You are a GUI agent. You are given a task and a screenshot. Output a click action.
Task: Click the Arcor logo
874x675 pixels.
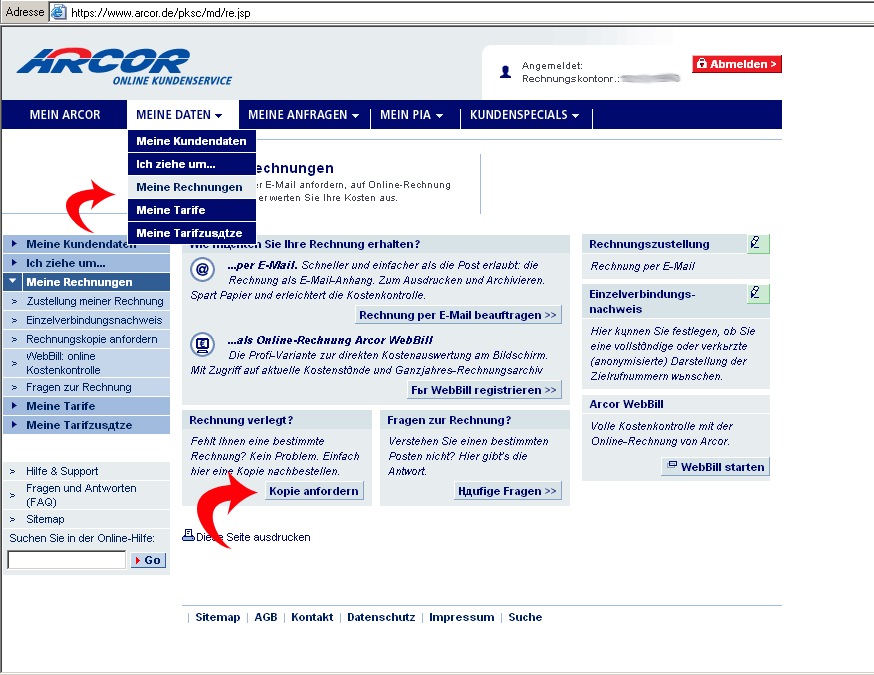coord(124,66)
